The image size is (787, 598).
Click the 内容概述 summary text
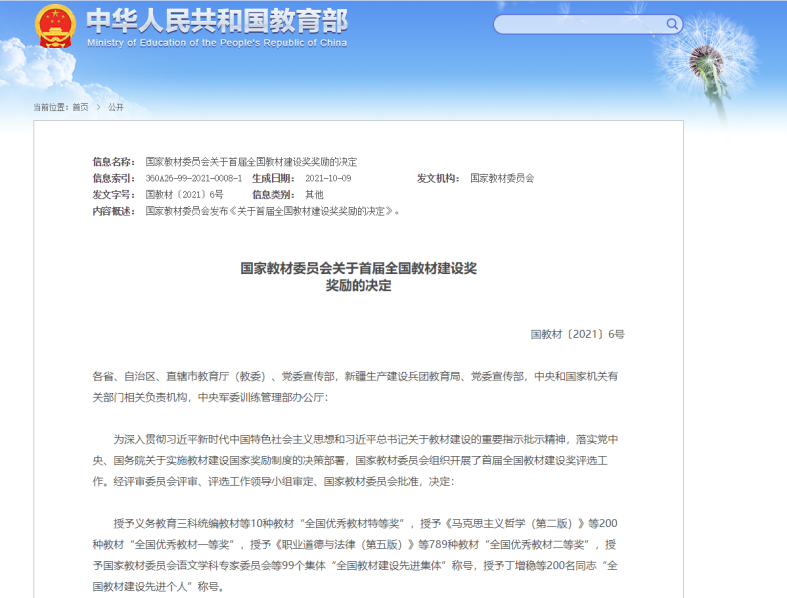(x=273, y=211)
